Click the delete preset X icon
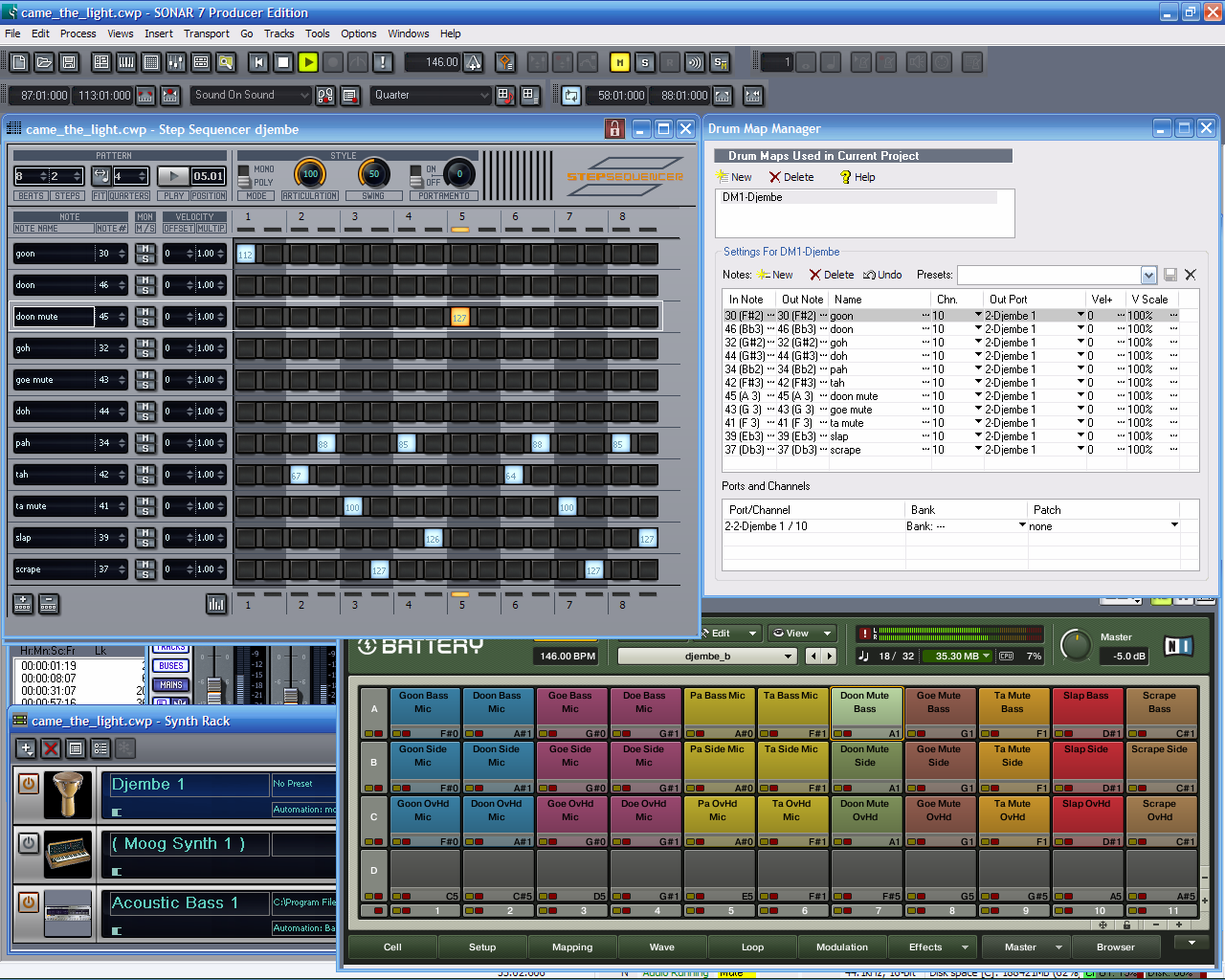The width and height of the screenshot is (1225, 980). pos(1191,275)
